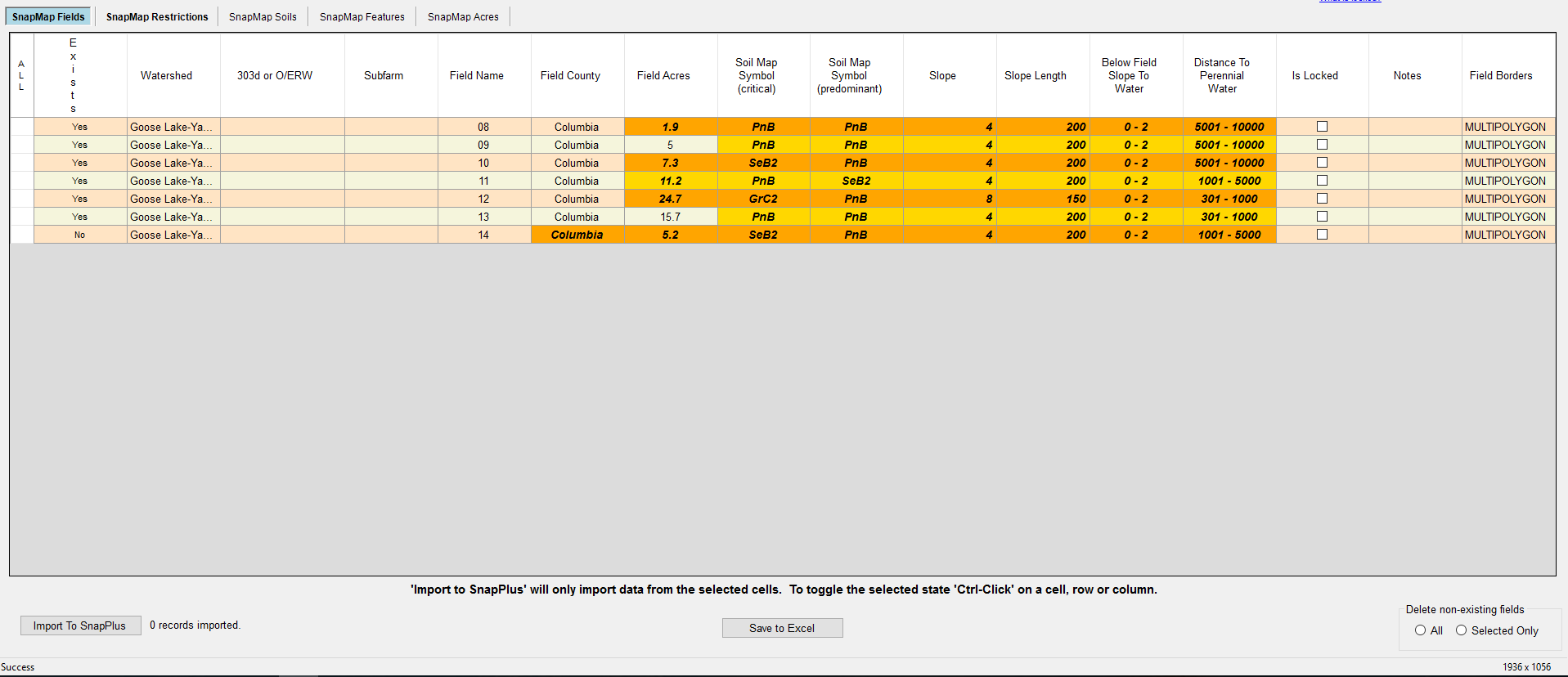Click predominant soil 'SeB2' cell for field 11

point(856,181)
